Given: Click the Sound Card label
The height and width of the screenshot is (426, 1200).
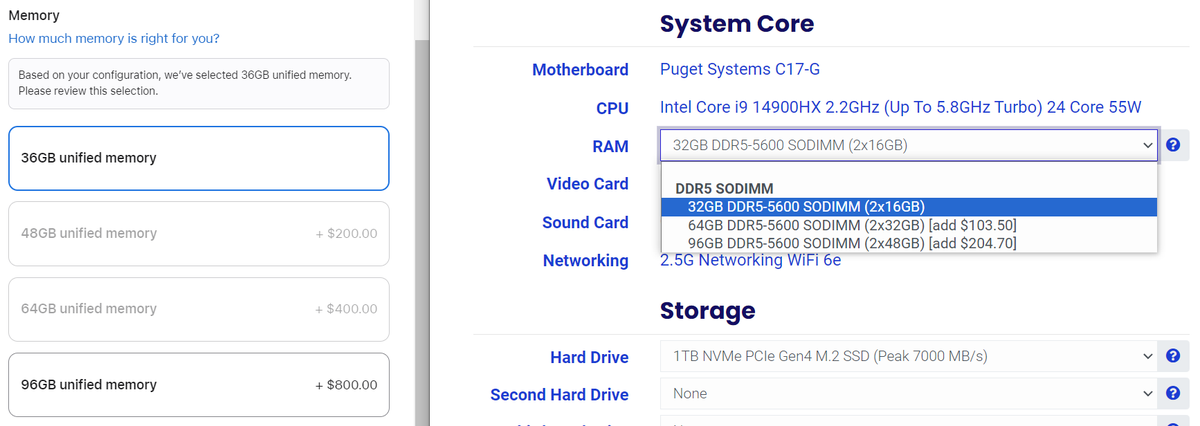Looking at the screenshot, I should click(585, 223).
